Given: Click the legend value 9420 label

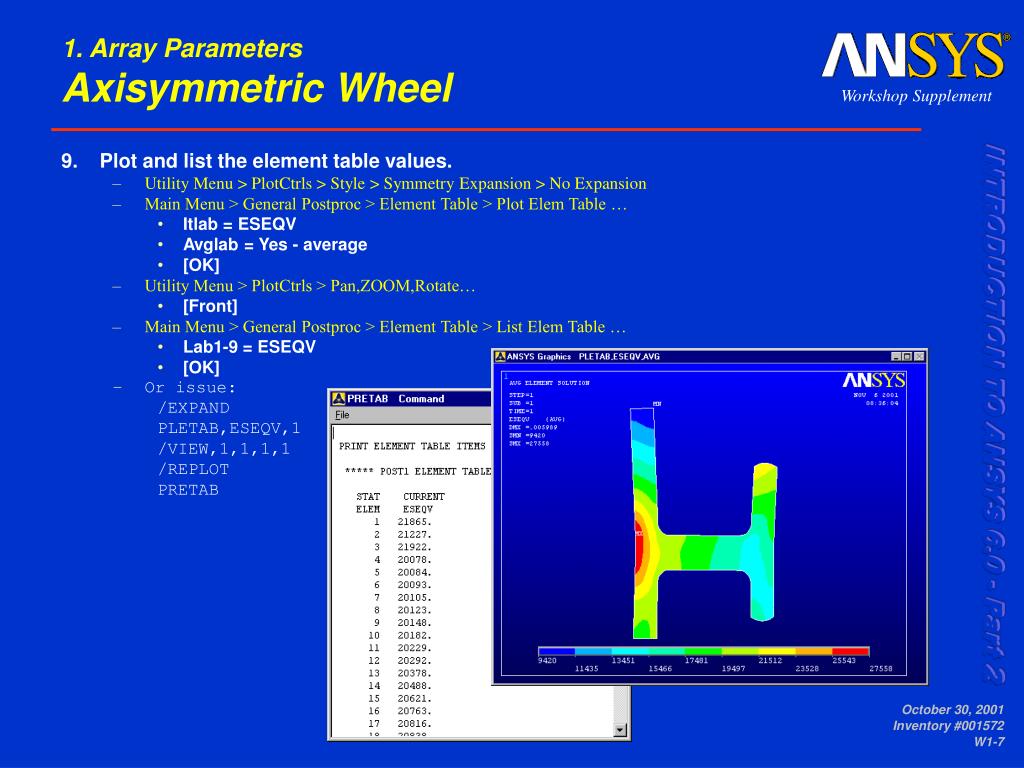Looking at the screenshot, I should pyautogui.click(x=547, y=661).
